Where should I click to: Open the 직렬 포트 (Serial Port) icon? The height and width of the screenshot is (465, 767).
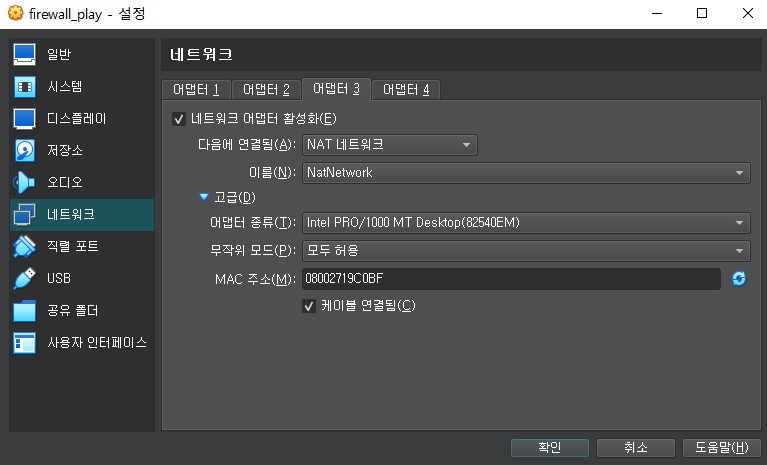[24, 246]
